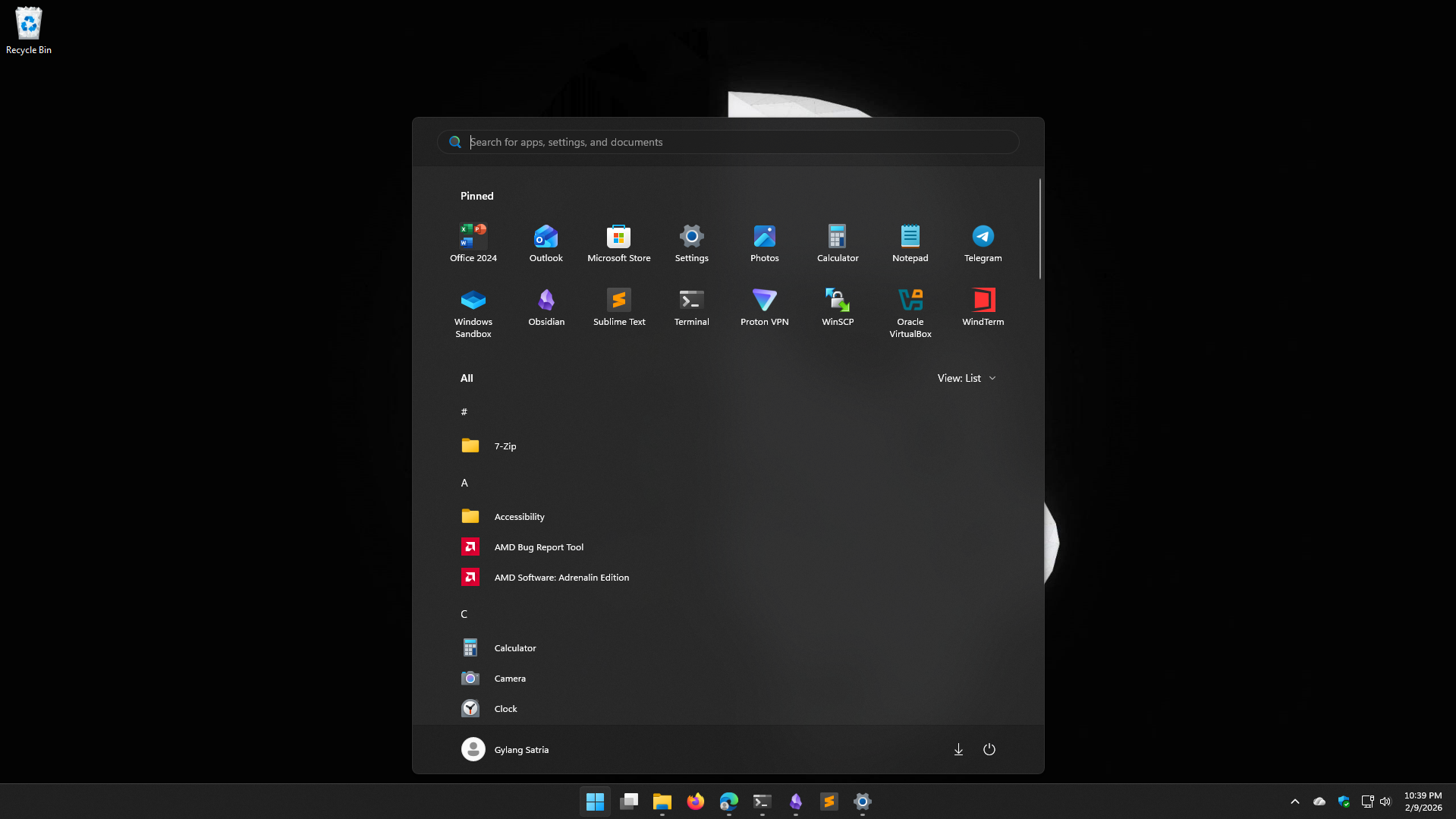1456x819 pixels.
Task: Open the View: List dropdown
Action: [x=966, y=378]
